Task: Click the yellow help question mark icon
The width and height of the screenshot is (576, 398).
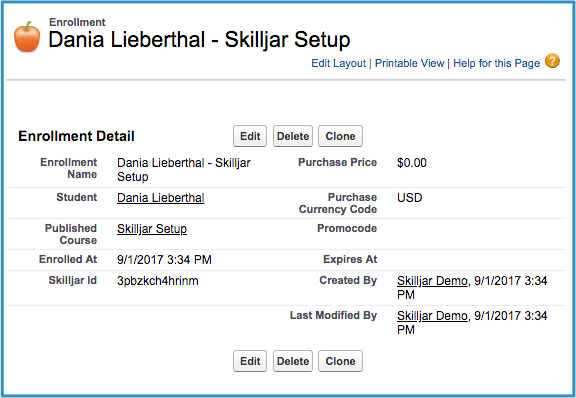Action: [552, 61]
